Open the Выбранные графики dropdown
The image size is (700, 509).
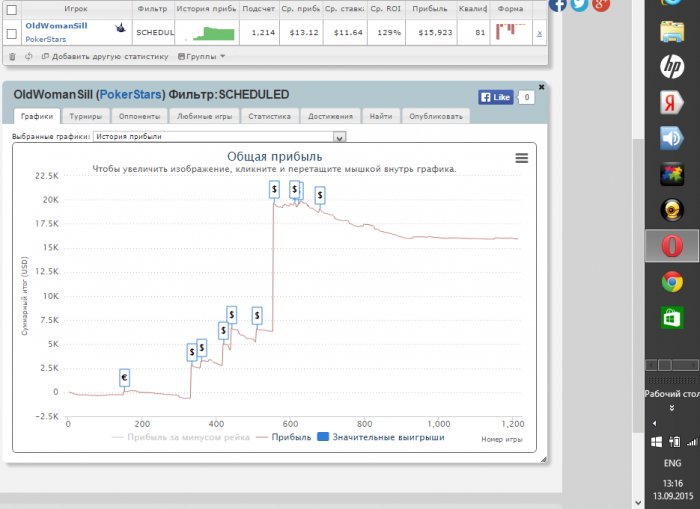point(219,137)
